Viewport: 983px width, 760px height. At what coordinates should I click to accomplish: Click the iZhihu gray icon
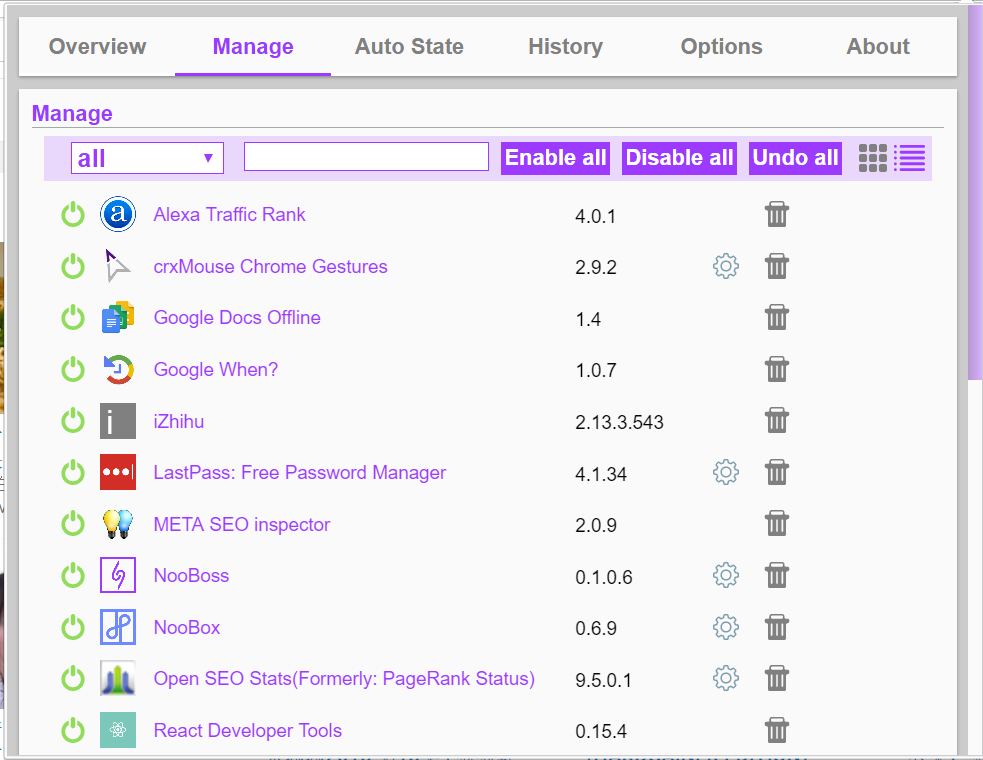(118, 421)
